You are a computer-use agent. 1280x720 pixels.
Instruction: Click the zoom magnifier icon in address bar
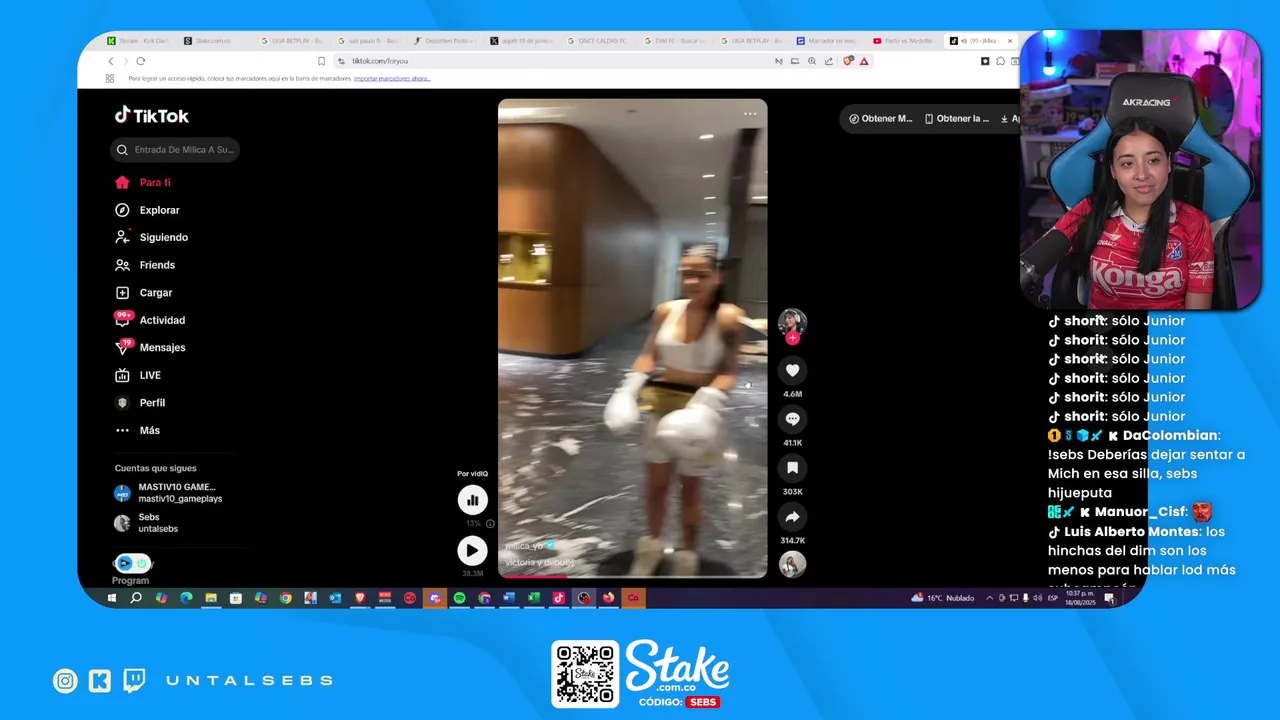tap(812, 61)
